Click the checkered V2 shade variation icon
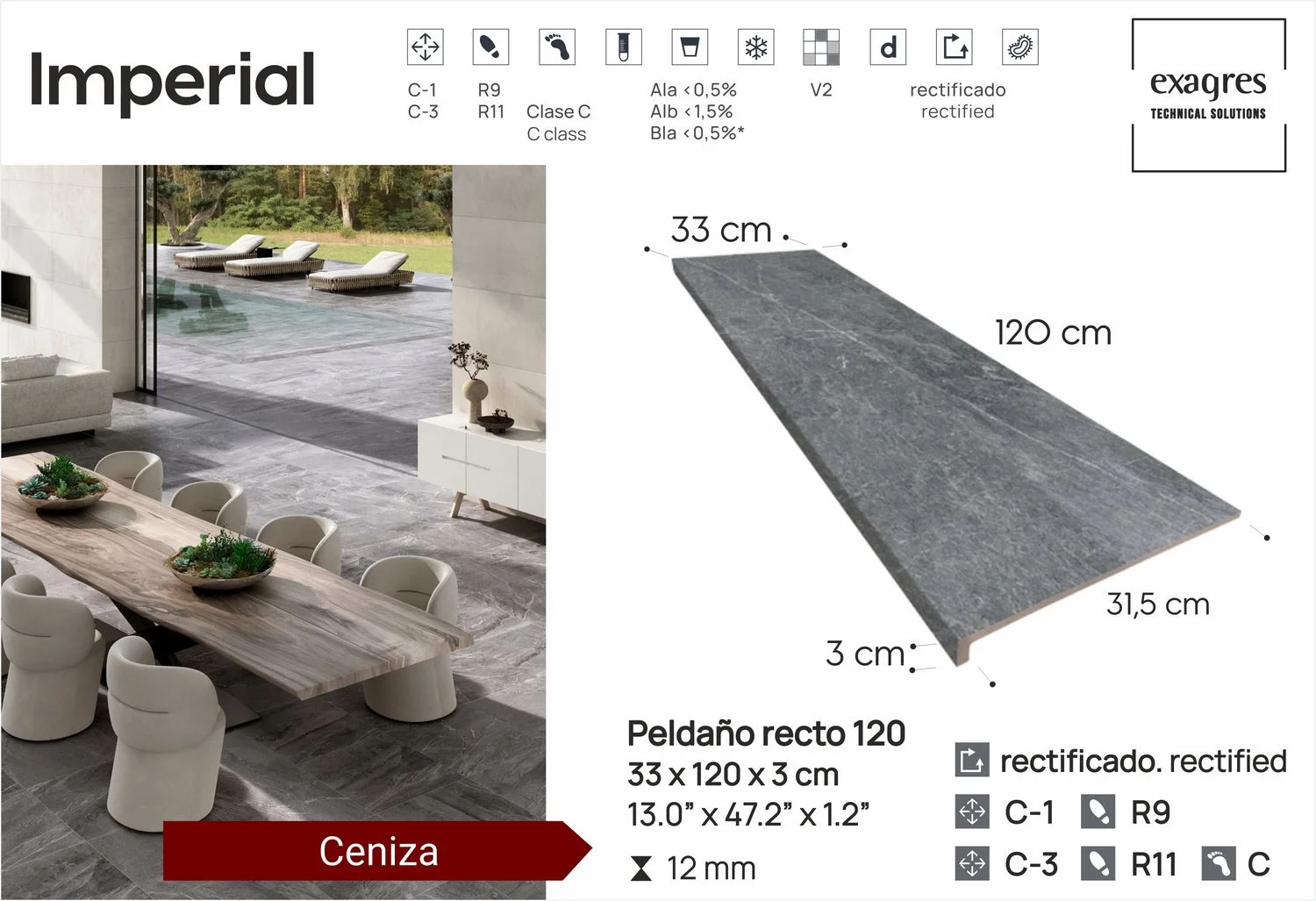Screen dimensions: 1316x901 [x=821, y=47]
